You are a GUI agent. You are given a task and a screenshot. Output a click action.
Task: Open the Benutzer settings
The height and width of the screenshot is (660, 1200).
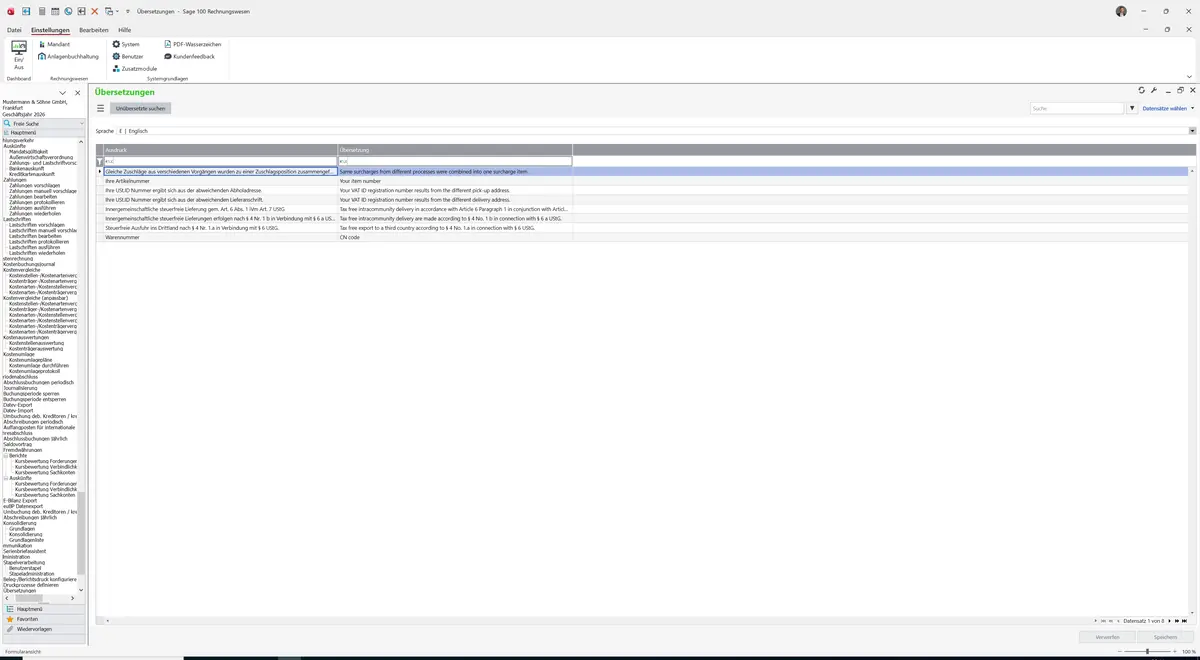[x=128, y=56]
